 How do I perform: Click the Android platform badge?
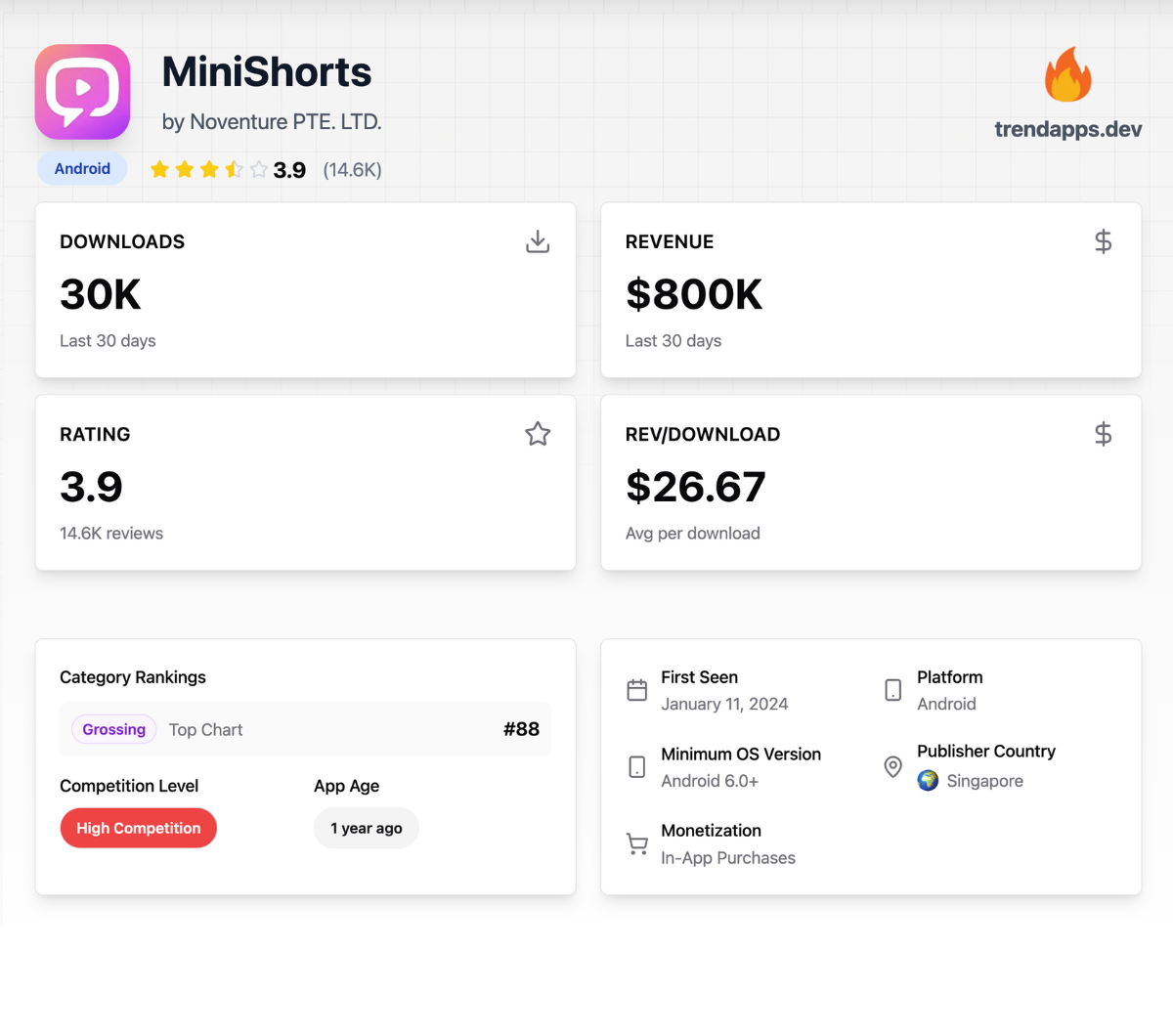(82, 168)
